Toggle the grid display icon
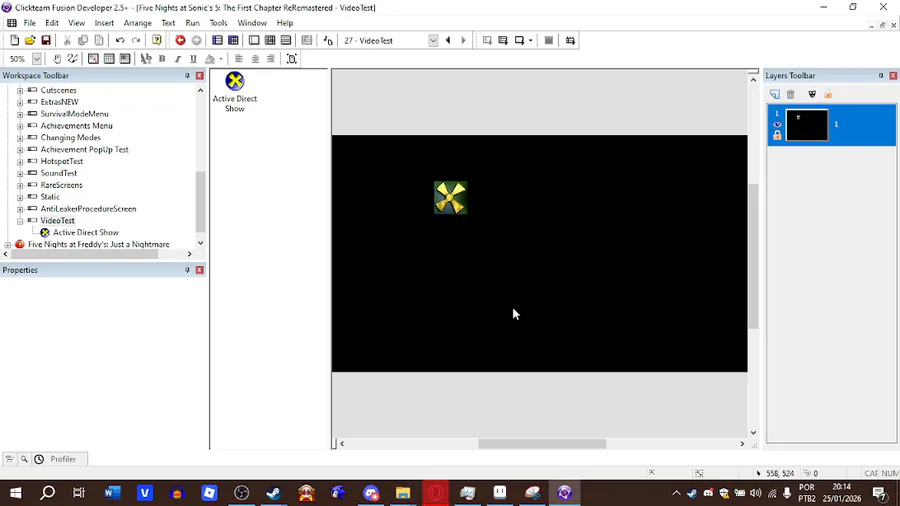 point(109,59)
